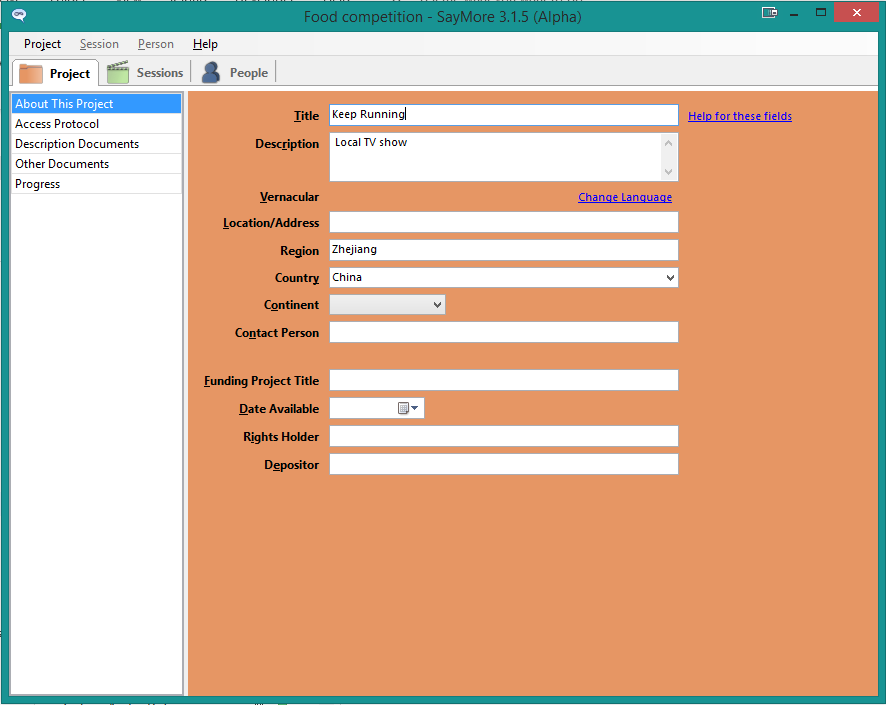Open the Help for these fields link
The width and height of the screenshot is (886, 705).
pos(740,116)
